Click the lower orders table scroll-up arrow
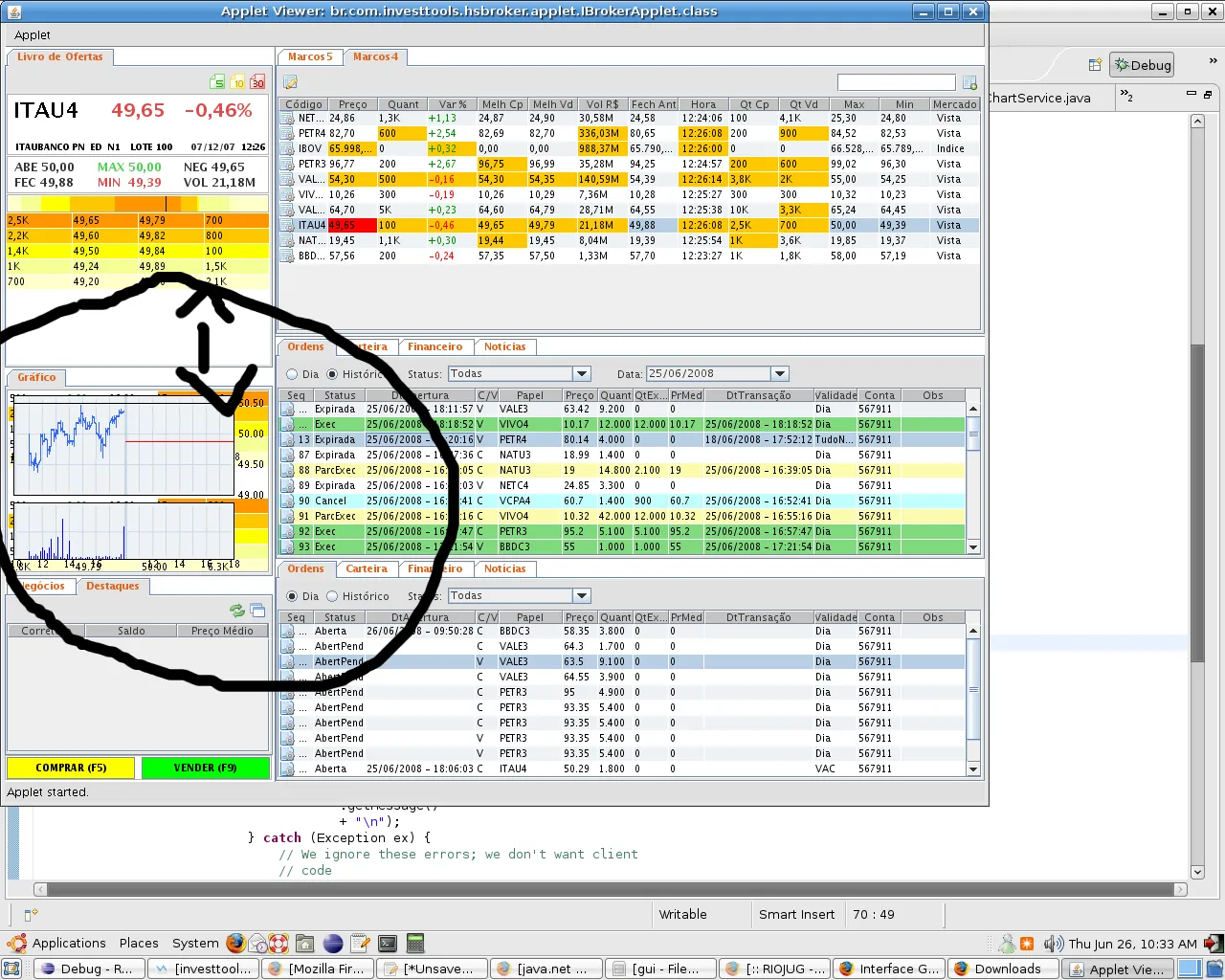1225x980 pixels. click(x=973, y=631)
